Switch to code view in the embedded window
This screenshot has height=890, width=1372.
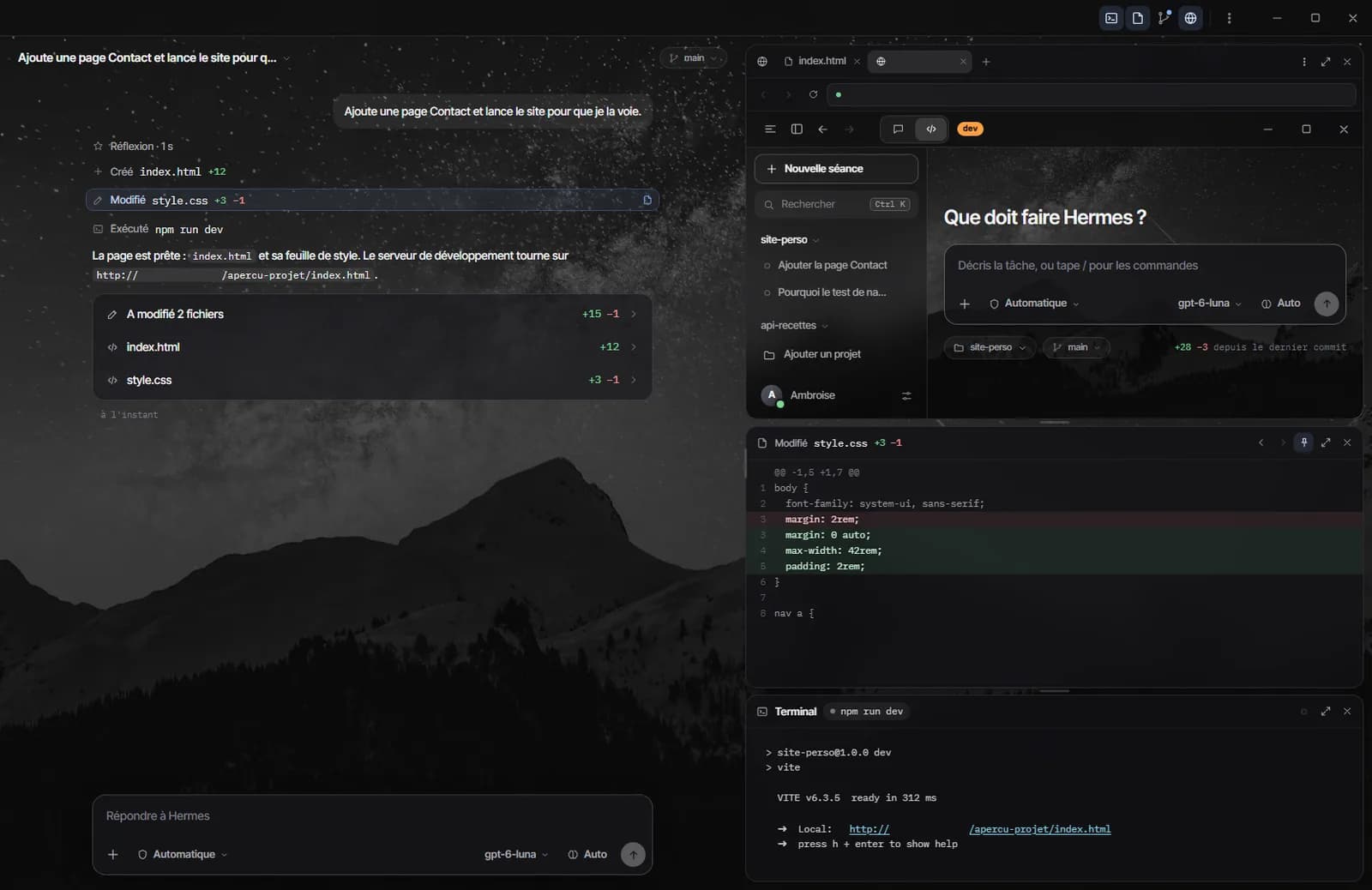pyautogui.click(x=931, y=129)
